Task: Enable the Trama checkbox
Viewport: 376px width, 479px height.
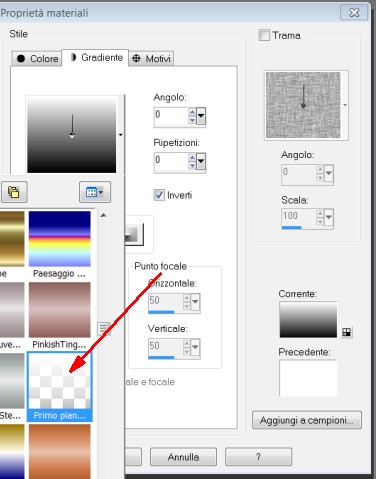Action: pos(264,35)
